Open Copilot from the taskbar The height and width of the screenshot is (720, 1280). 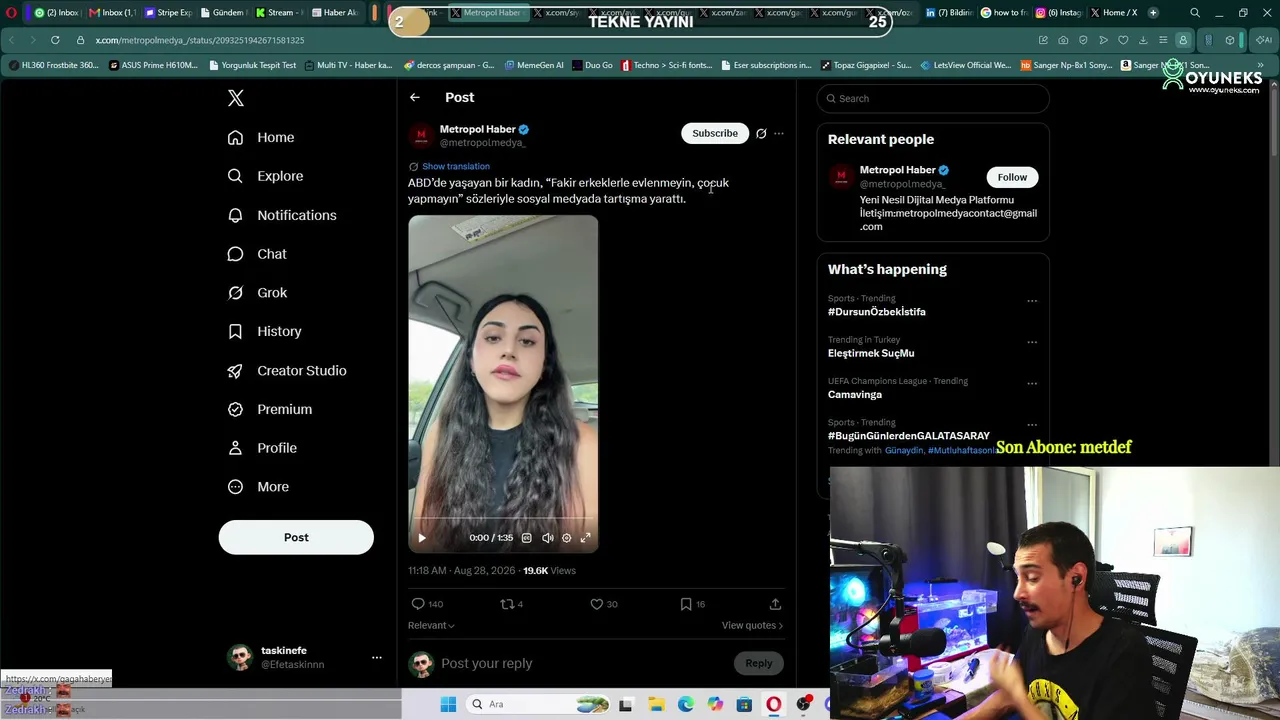pos(715,704)
